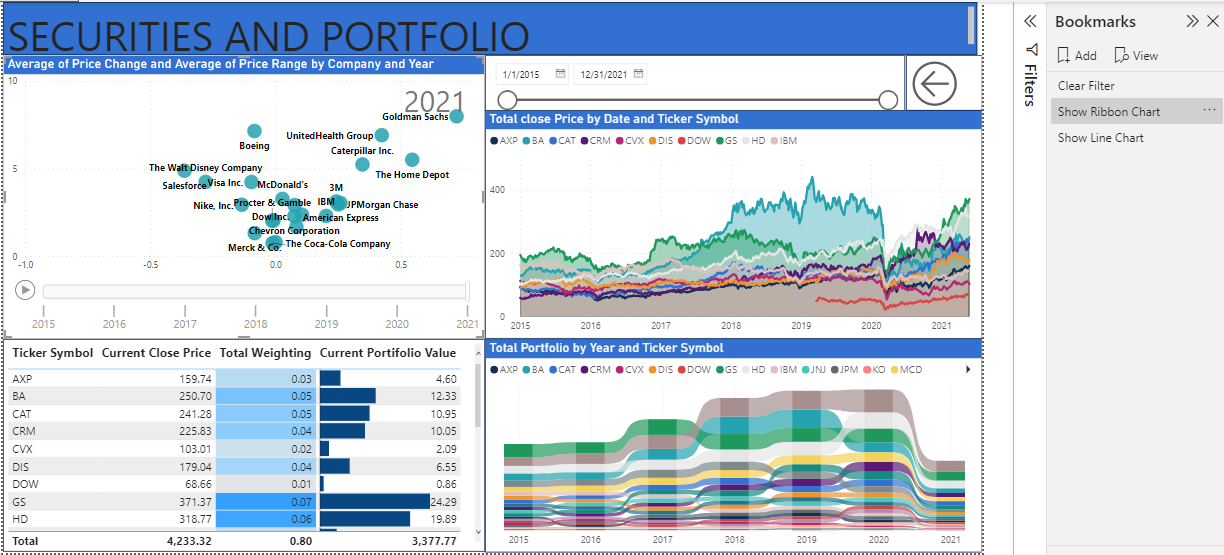Image resolution: width=1224 pixels, height=555 pixels.
Task: Select CAT legend in Total close Price chart
Action: 562,141
